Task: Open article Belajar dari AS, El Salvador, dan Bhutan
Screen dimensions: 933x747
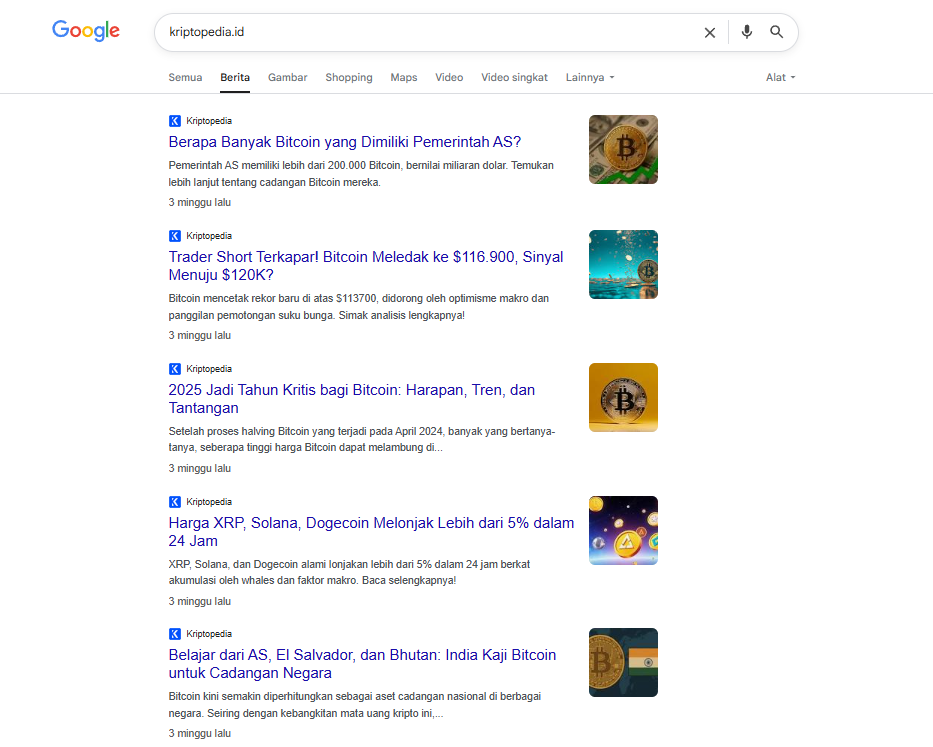Action: (362, 664)
